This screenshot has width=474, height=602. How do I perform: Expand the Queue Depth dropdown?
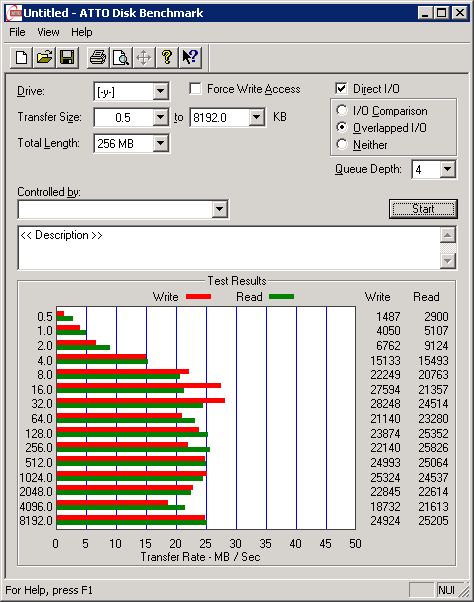(x=447, y=169)
